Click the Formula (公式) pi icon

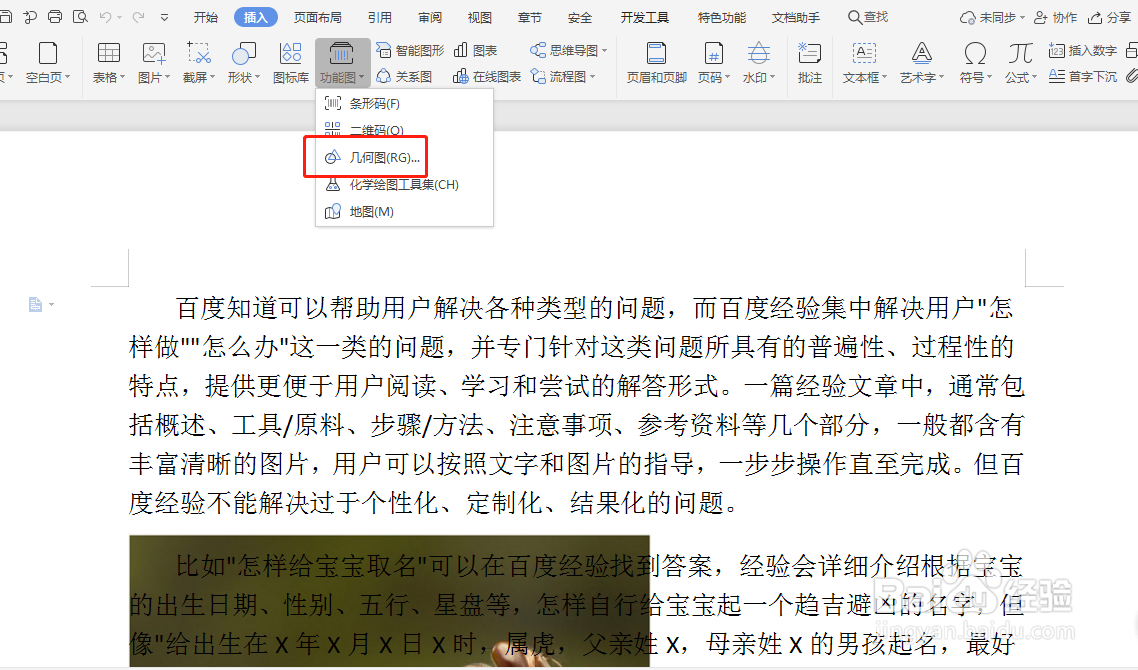click(x=1020, y=54)
